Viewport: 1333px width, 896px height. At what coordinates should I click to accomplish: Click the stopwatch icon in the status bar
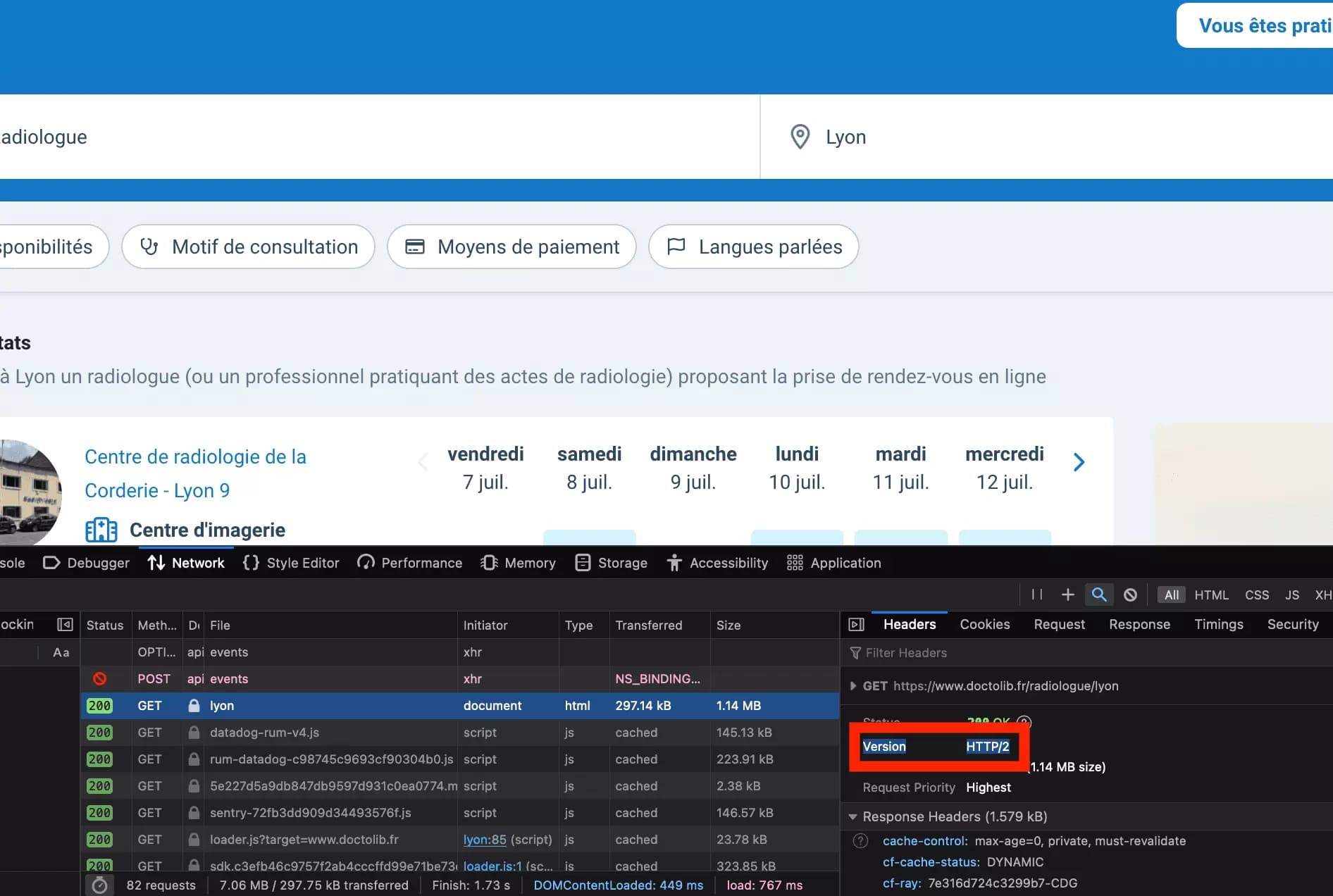99,885
